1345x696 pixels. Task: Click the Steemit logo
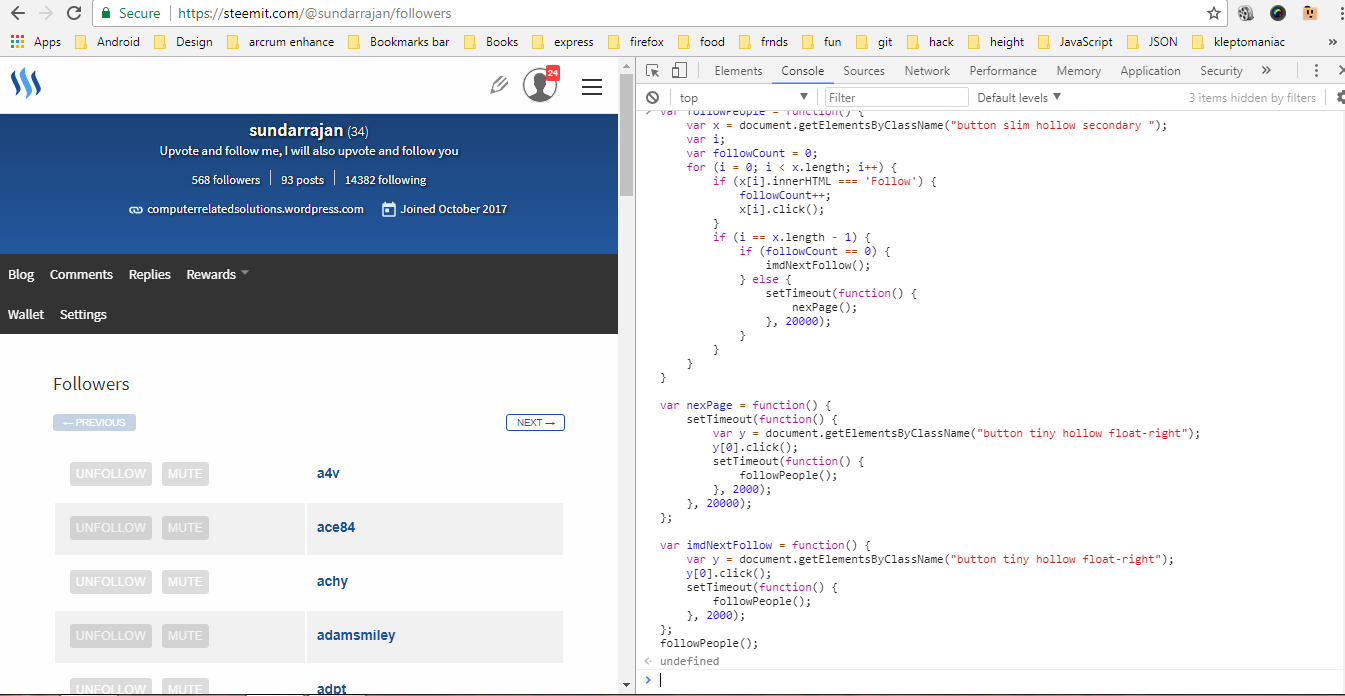26,84
